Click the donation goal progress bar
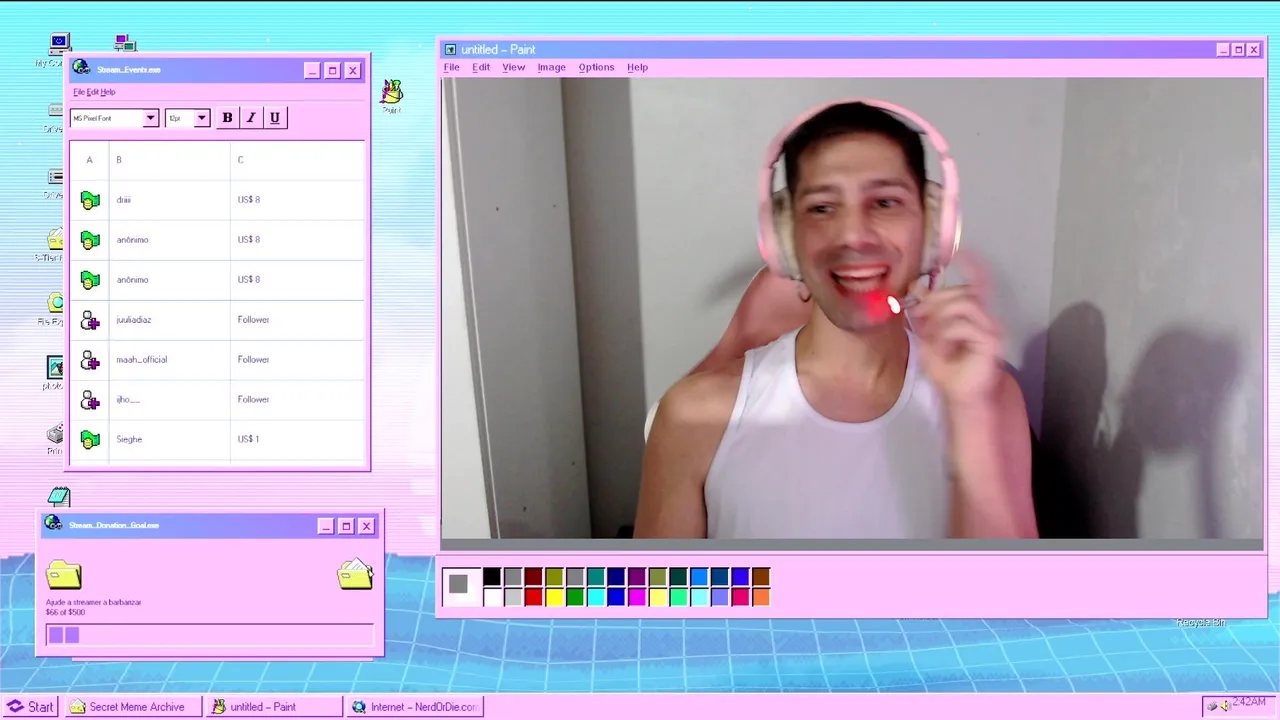Viewport: 1280px width, 720px height. [x=209, y=635]
